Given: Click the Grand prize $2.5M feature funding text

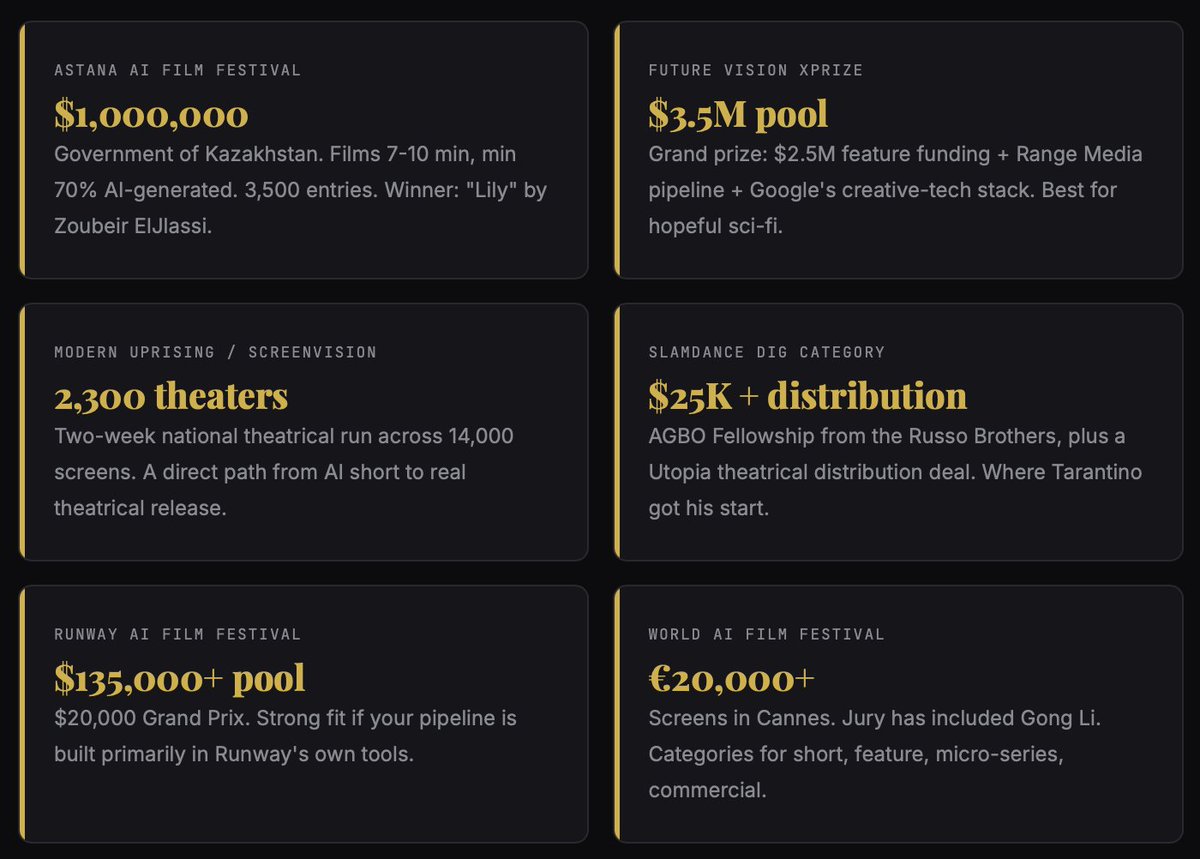Looking at the screenshot, I should (895, 190).
